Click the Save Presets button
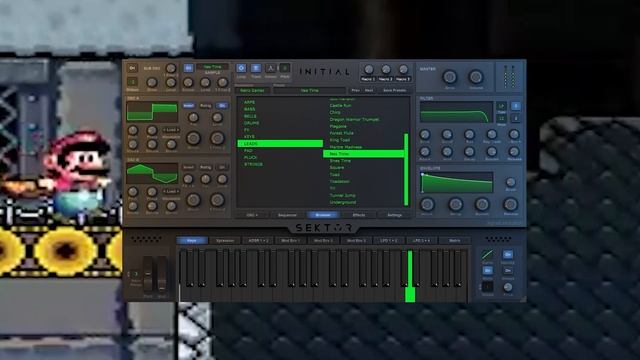This screenshot has height=360, width=640. click(x=394, y=91)
